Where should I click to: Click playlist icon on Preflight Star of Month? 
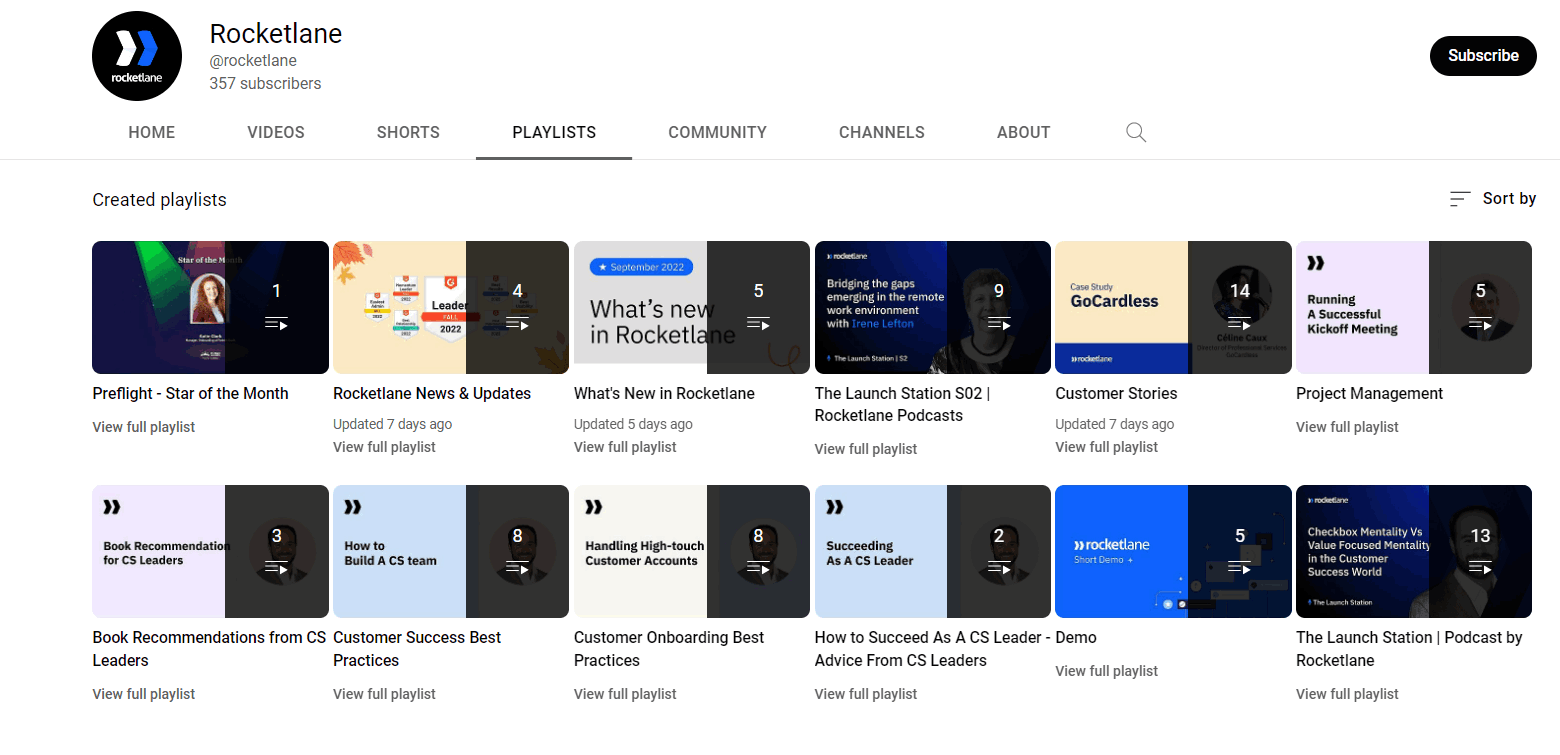pos(276,323)
